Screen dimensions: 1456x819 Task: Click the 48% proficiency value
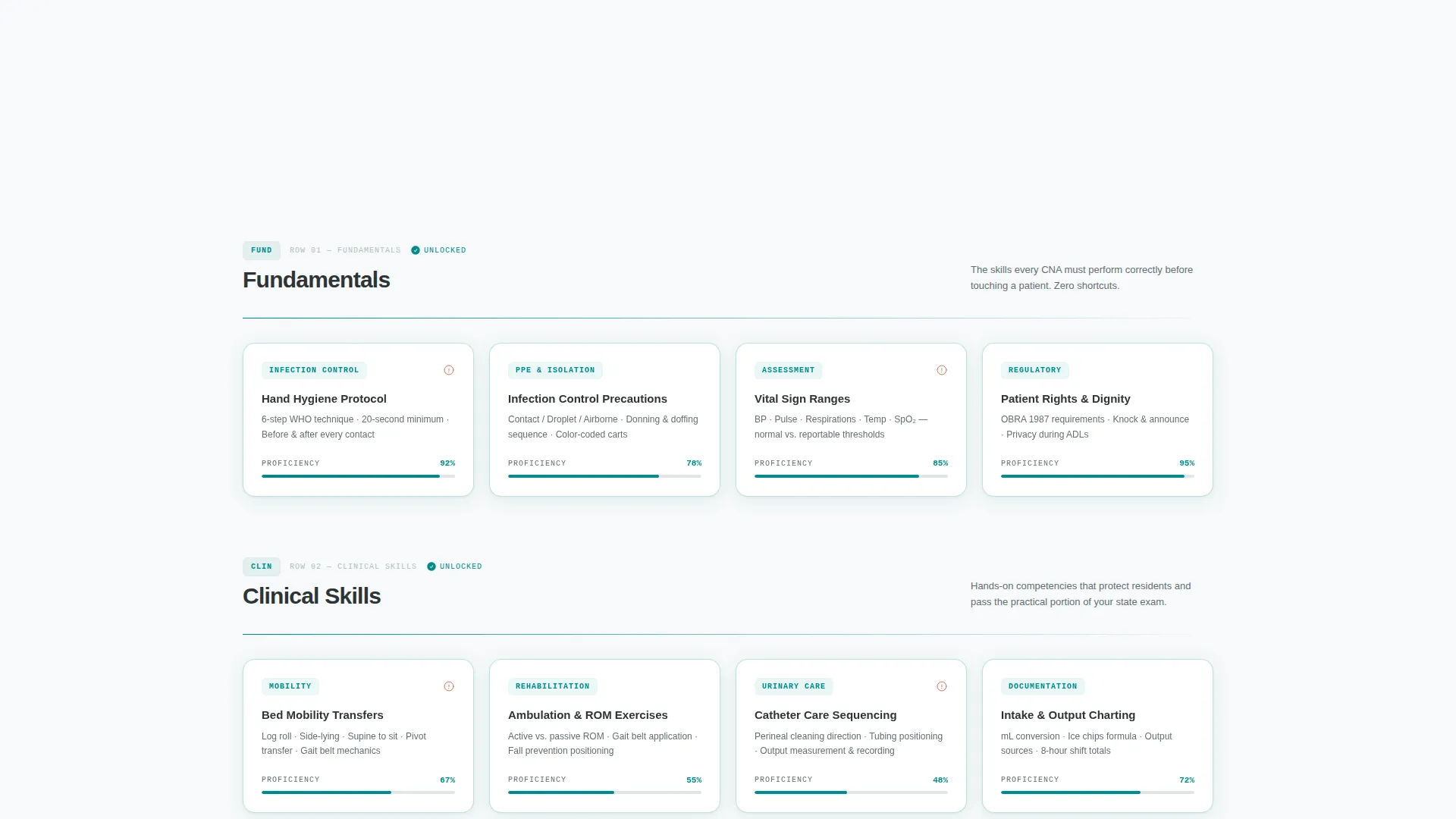tap(940, 780)
